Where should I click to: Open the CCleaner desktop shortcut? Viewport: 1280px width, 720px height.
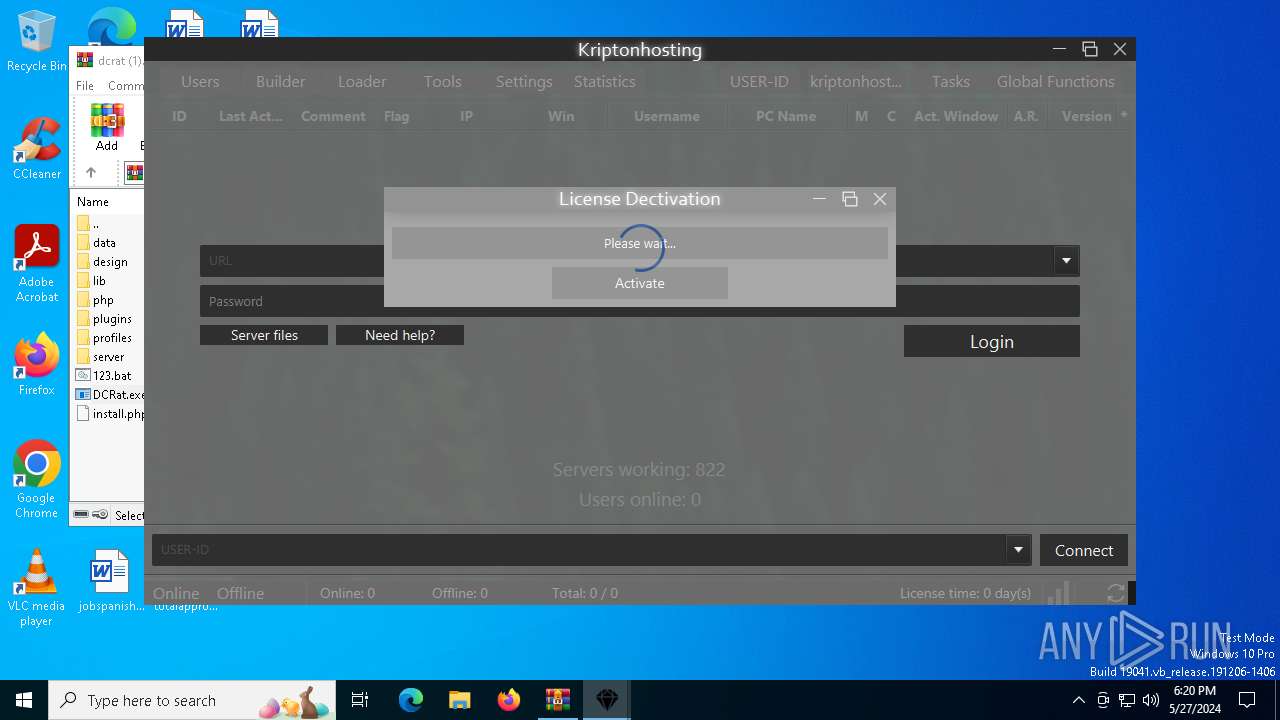37,149
